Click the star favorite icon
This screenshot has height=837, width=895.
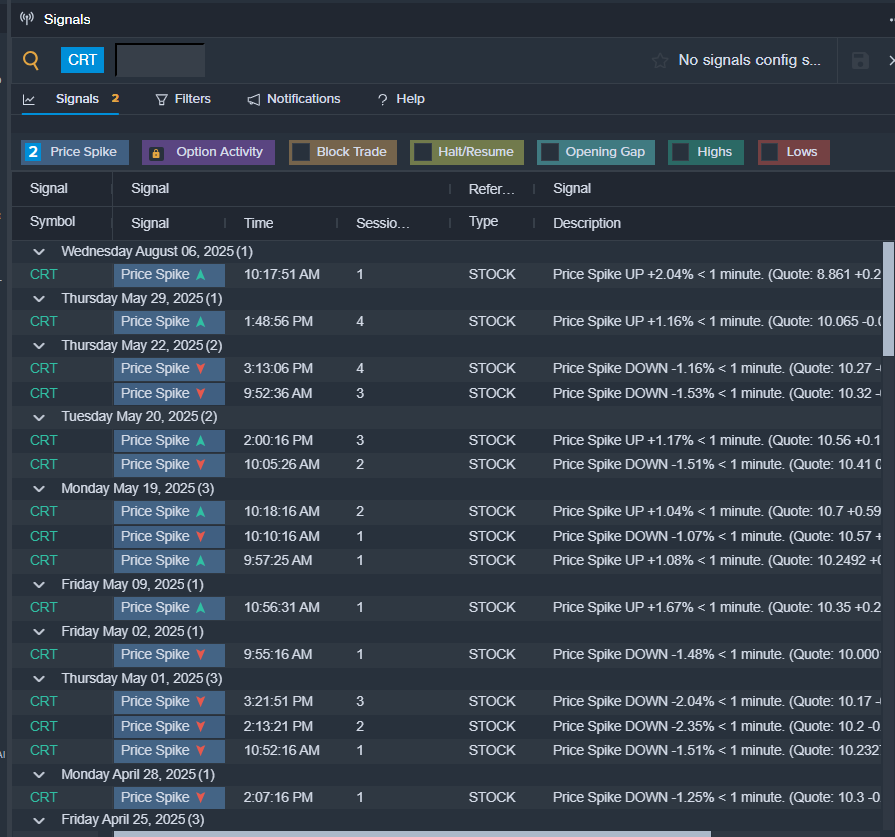(x=659, y=61)
